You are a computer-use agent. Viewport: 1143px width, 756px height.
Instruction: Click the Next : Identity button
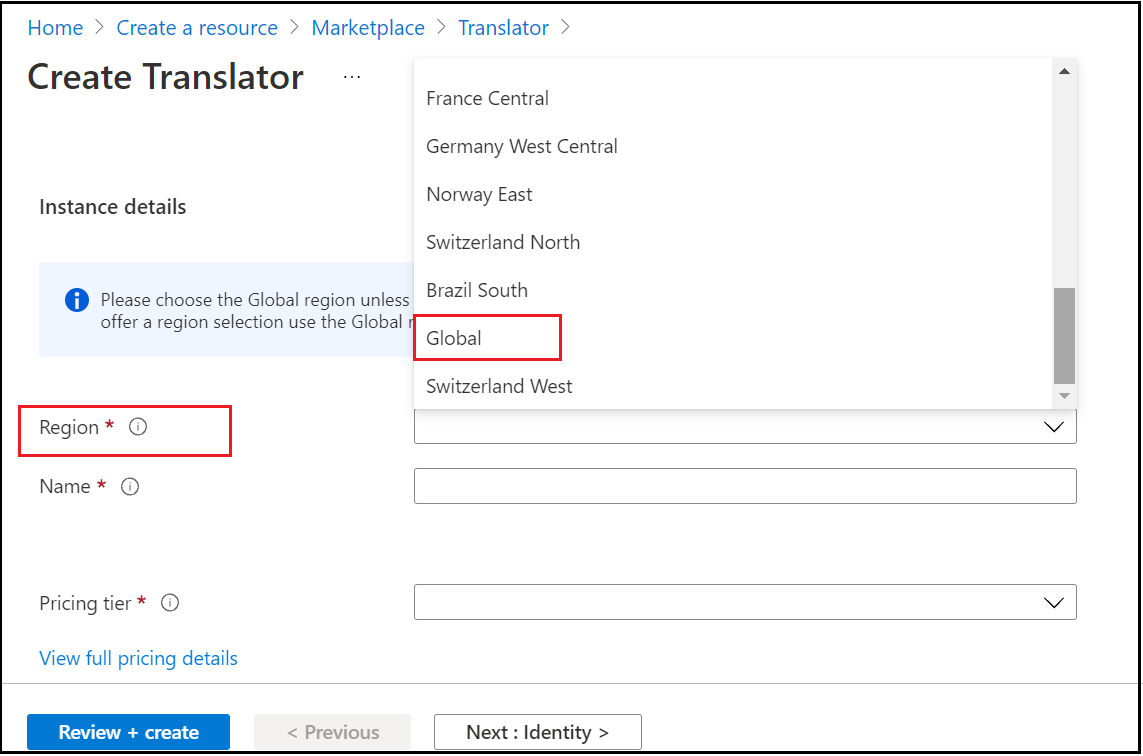pyautogui.click(x=537, y=732)
